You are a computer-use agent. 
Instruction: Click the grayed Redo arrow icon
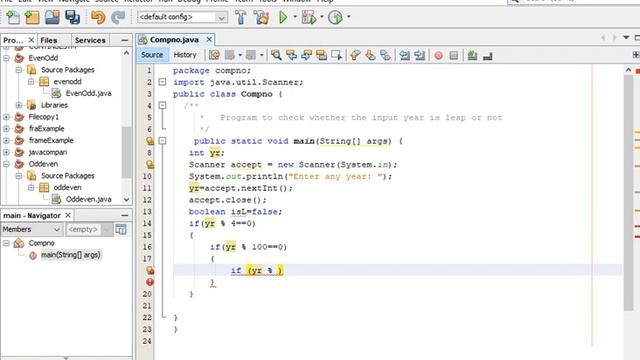point(118,17)
